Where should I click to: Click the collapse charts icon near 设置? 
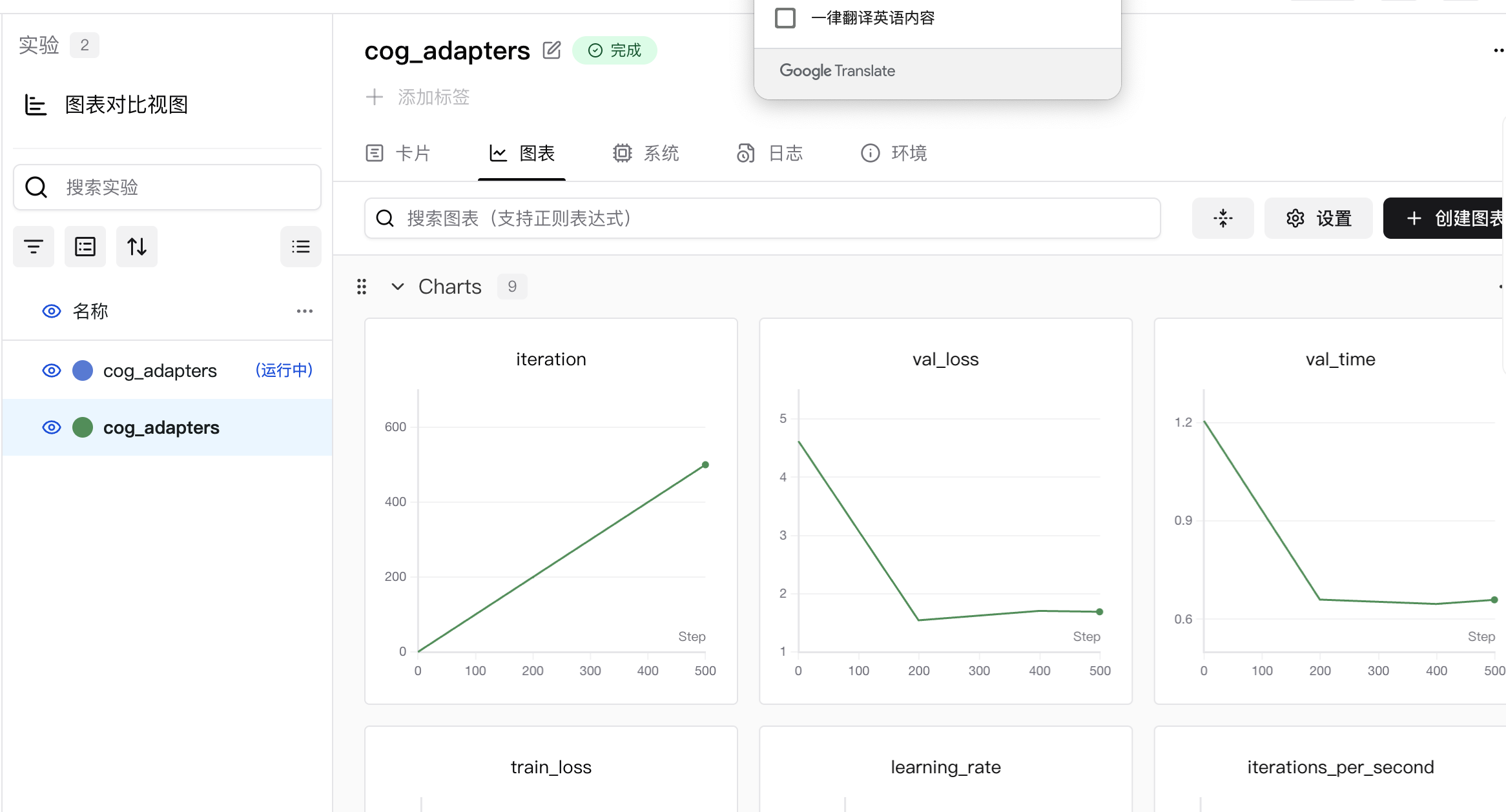tap(1222, 218)
